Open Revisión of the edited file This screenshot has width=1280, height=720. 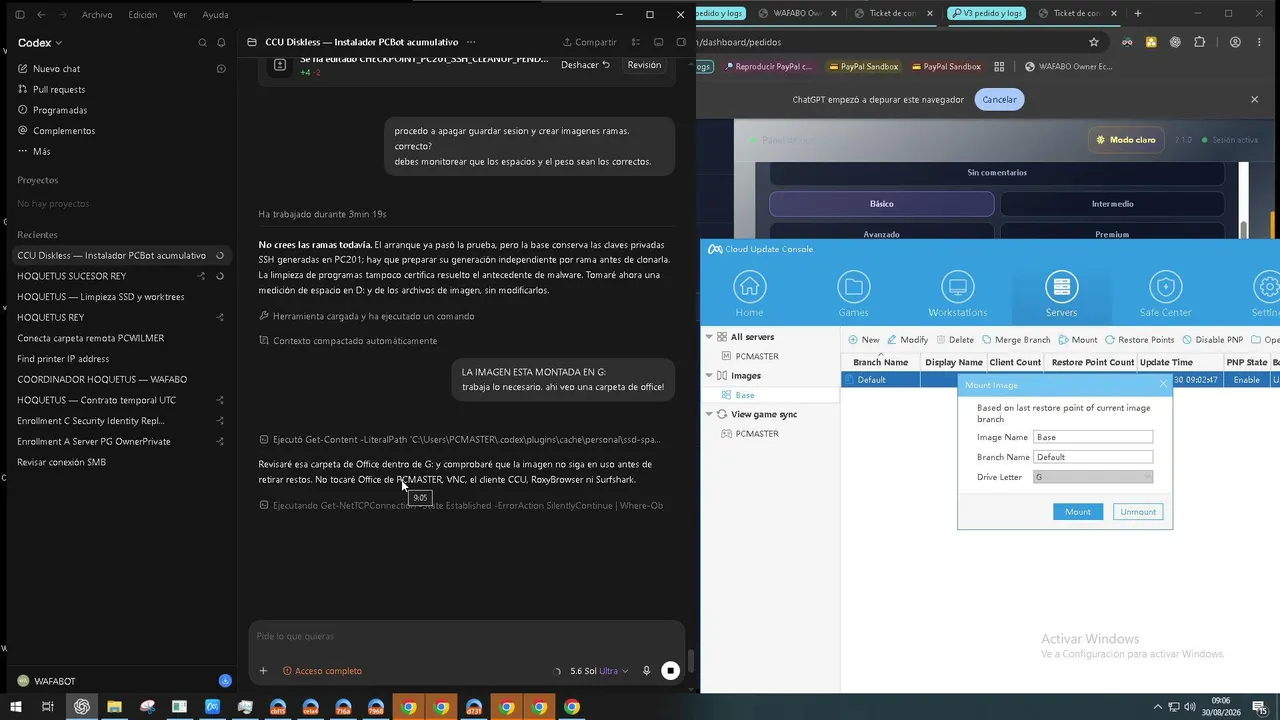click(x=644, y=65)
